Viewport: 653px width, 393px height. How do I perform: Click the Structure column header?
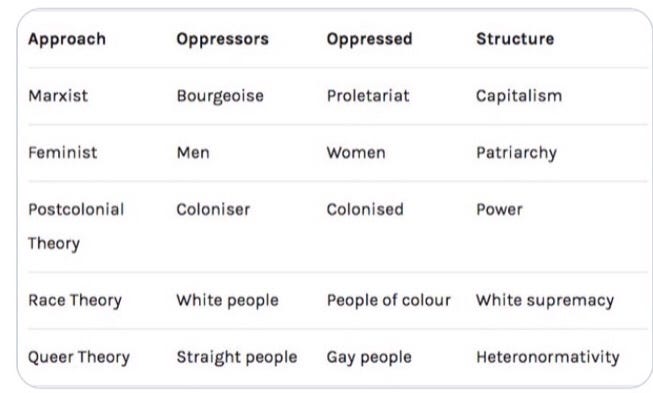[515, 39]
